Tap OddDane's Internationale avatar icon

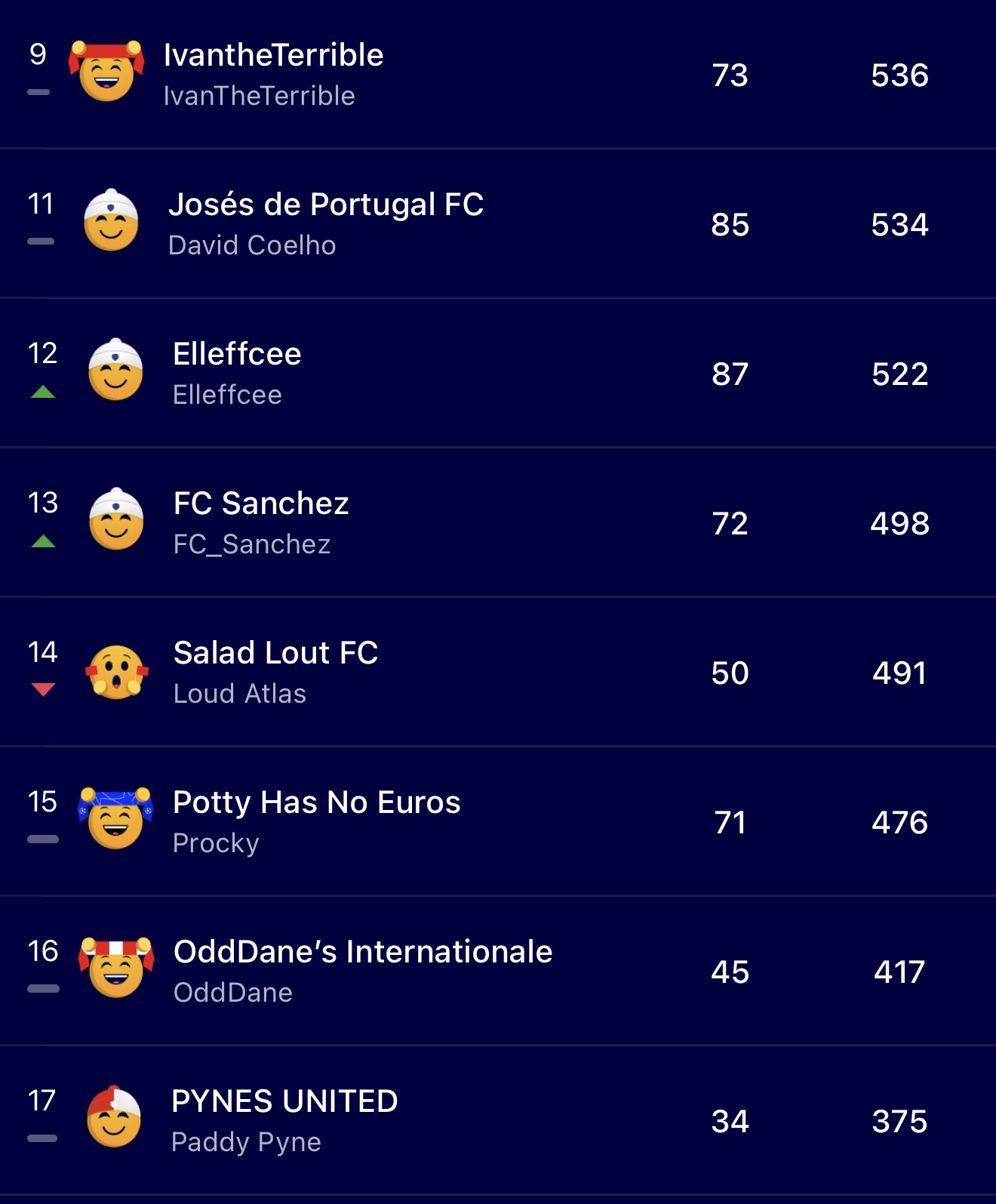[116, 967]
